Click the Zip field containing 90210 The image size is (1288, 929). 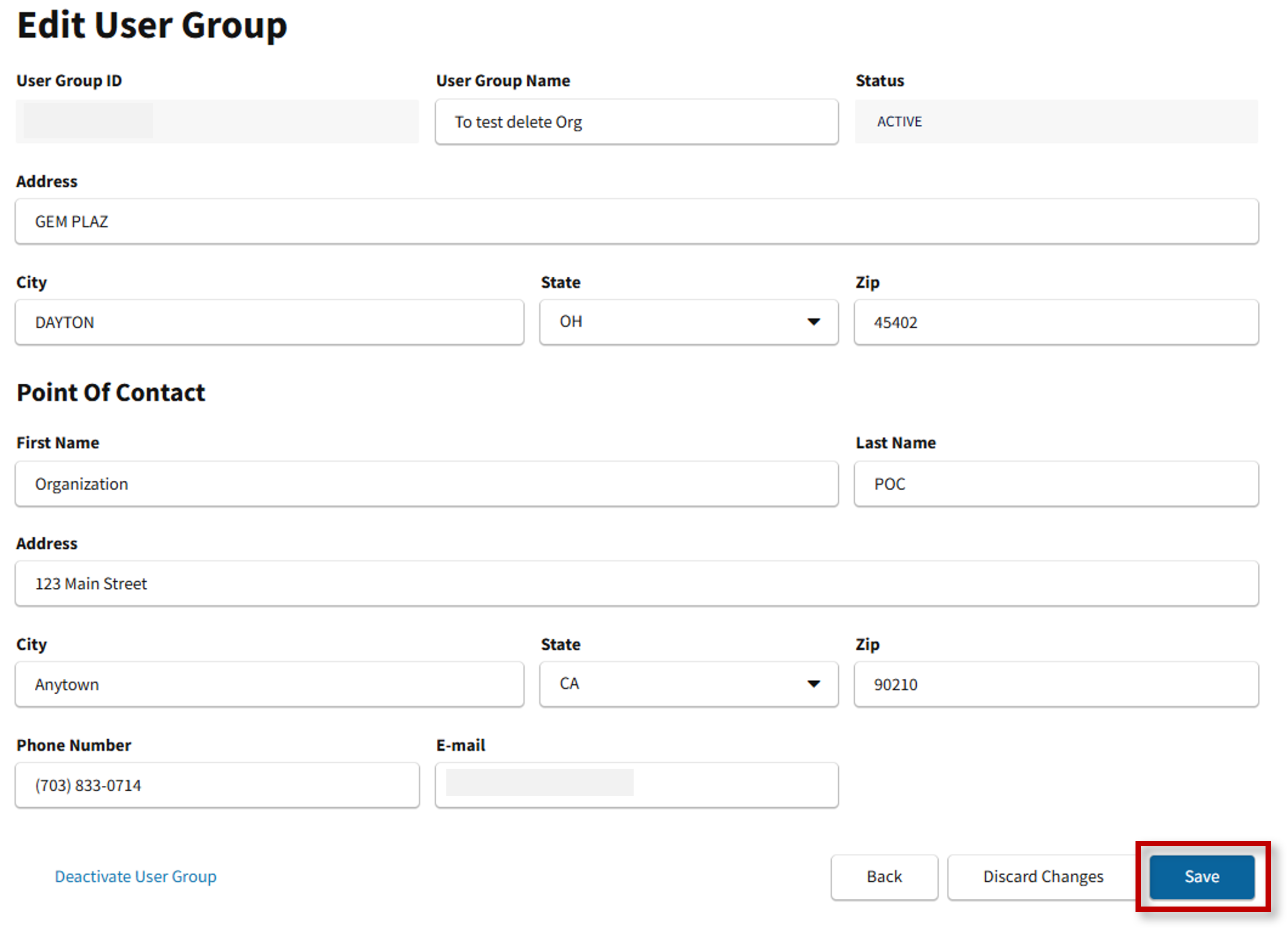[x=1056, y=684]
